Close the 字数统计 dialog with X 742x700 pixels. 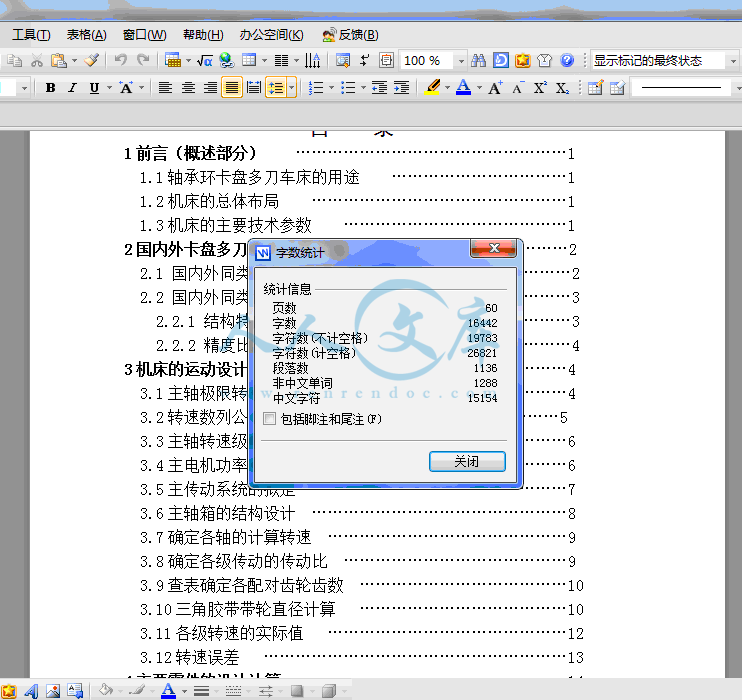tap(493, 248)
